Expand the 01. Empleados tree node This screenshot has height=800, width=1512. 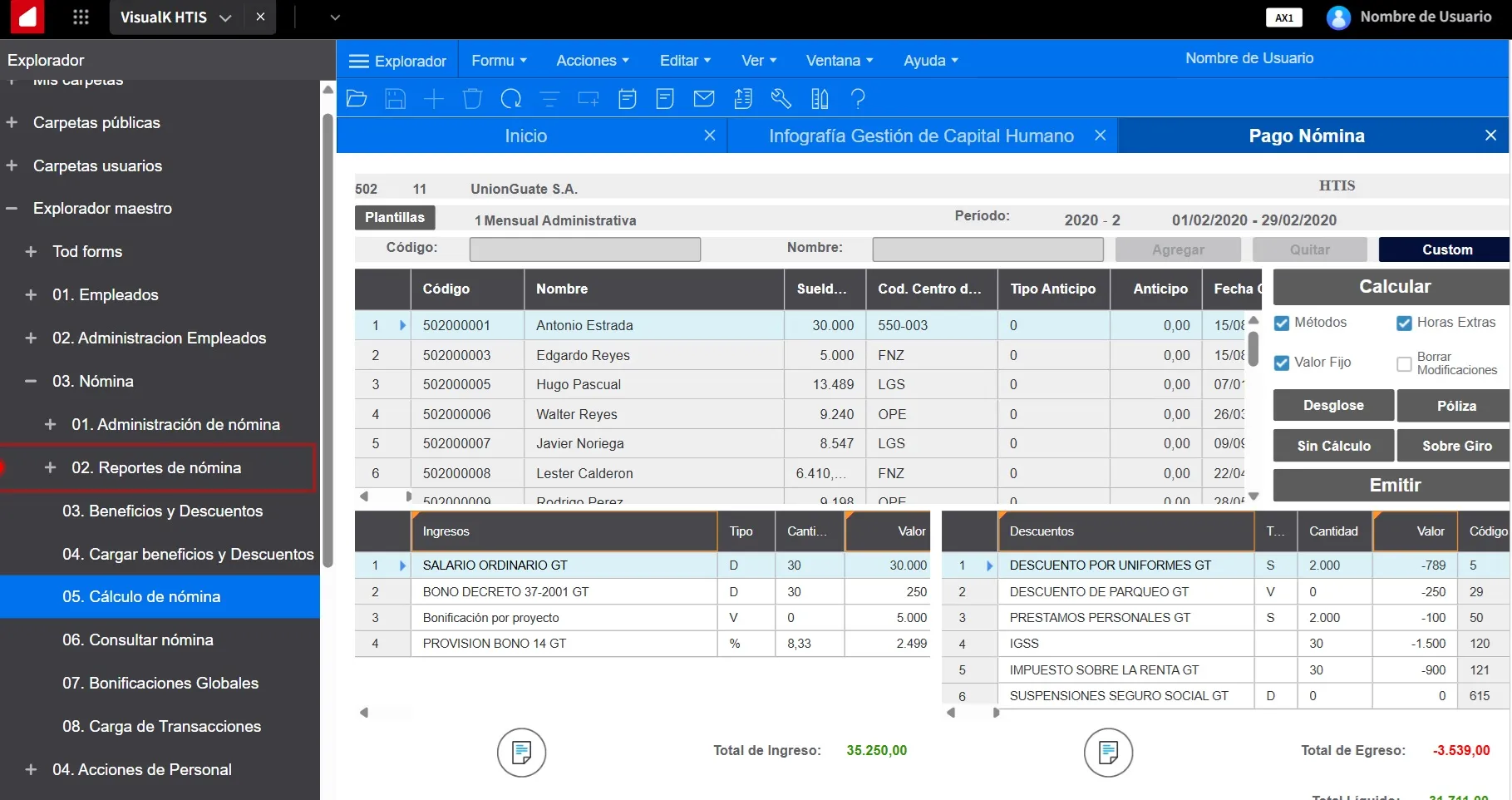(31, 294)
